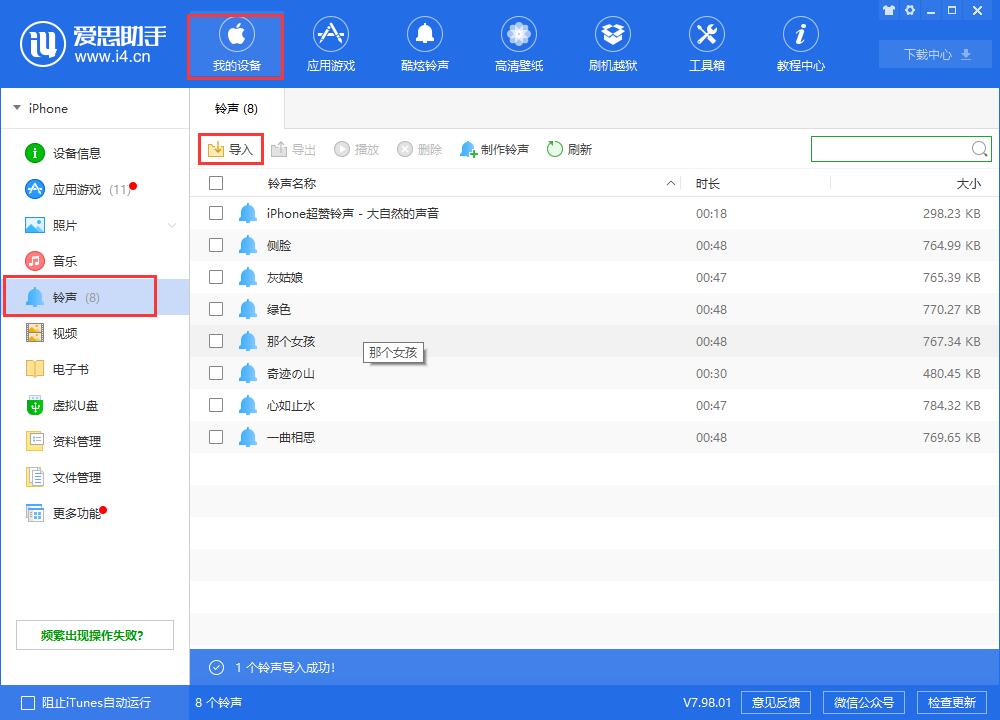Expand the 照片 sidebar section
This screenshot has width=1000, height=720.
pyautogui.click(x=172, y=225)
